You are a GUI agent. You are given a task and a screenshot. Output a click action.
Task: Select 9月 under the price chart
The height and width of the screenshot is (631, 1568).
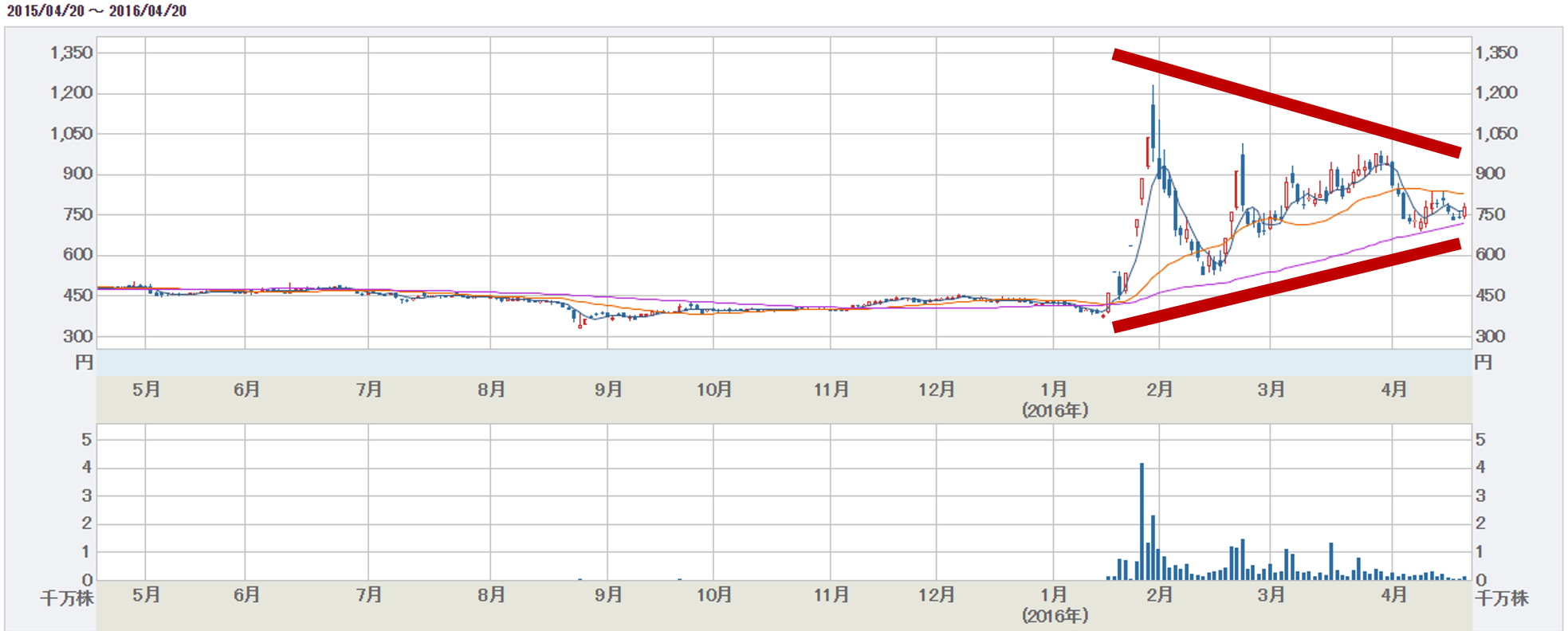608,390
